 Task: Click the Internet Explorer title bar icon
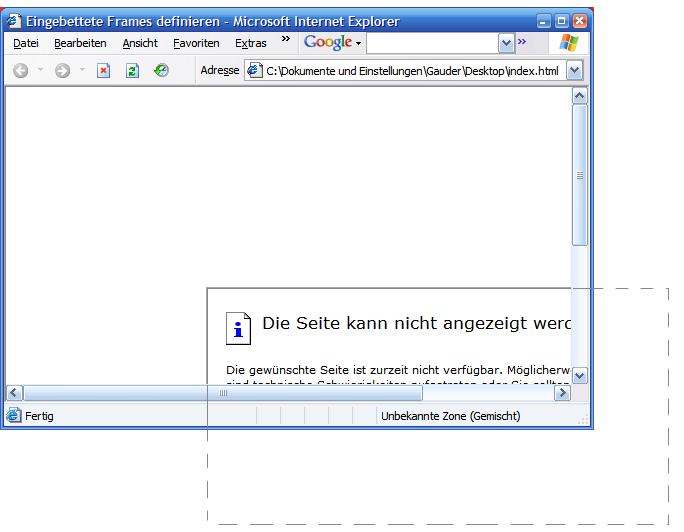[14, 21]
